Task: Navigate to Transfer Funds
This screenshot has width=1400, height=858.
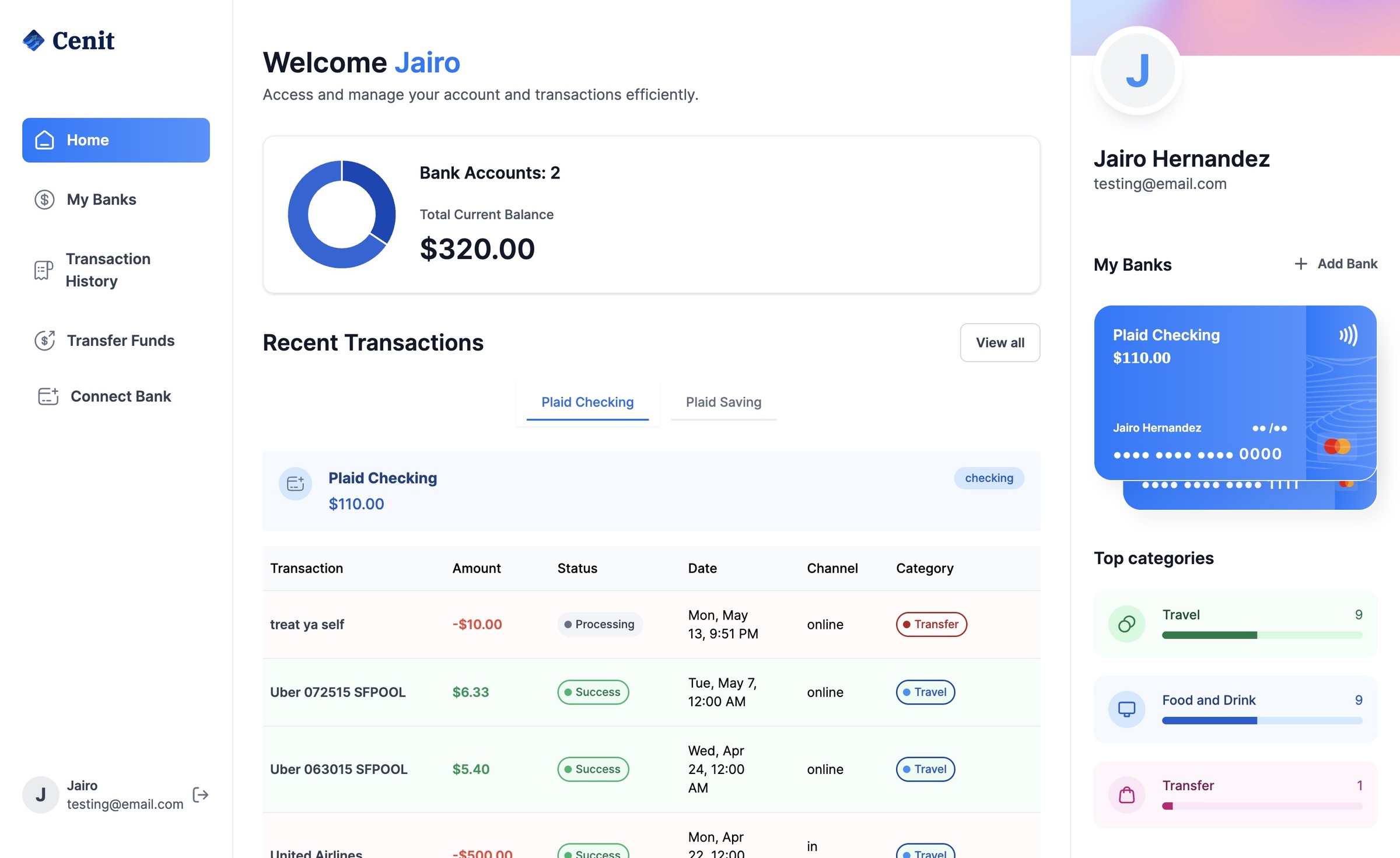Action: point(116,340)
